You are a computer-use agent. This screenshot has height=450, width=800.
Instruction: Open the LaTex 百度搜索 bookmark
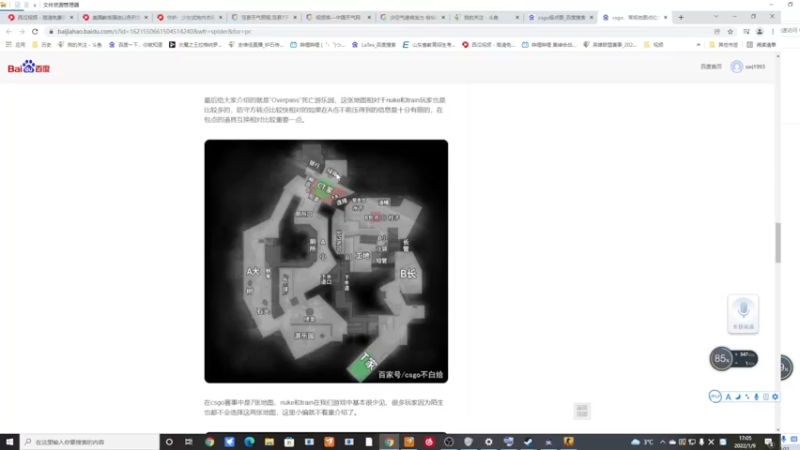point(373,44)
